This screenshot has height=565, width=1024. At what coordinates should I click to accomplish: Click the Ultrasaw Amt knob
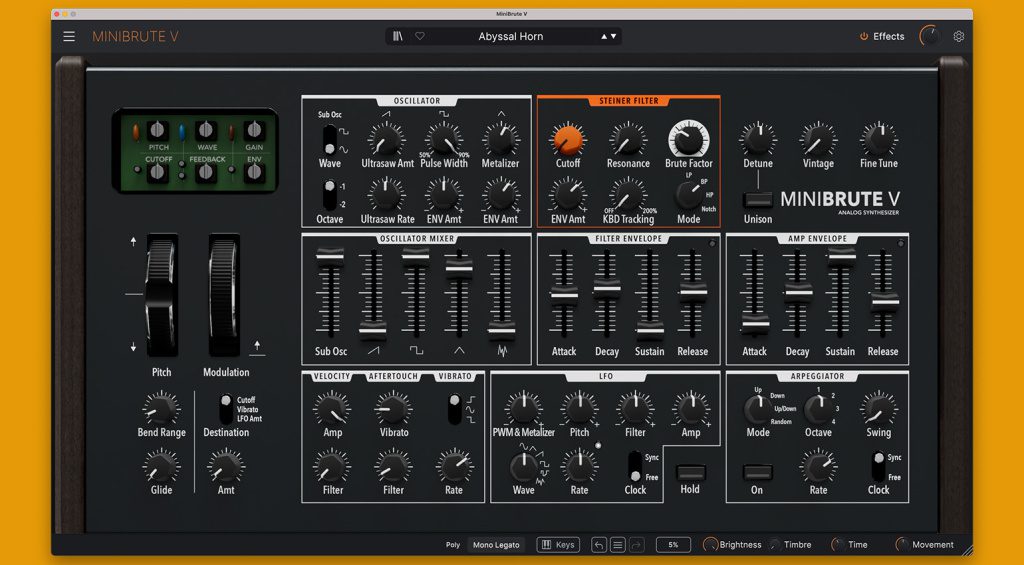[386, 140]
